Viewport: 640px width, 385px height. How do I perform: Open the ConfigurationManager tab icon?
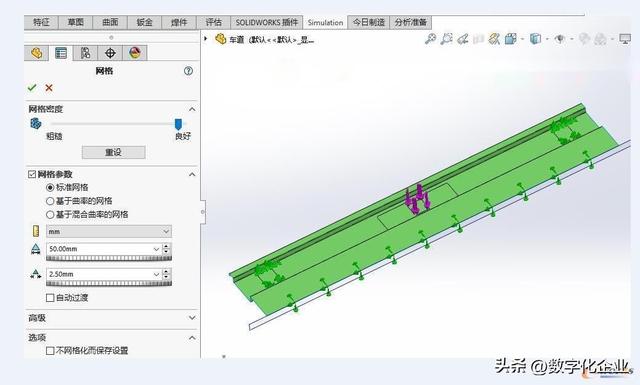pos(85,53)
